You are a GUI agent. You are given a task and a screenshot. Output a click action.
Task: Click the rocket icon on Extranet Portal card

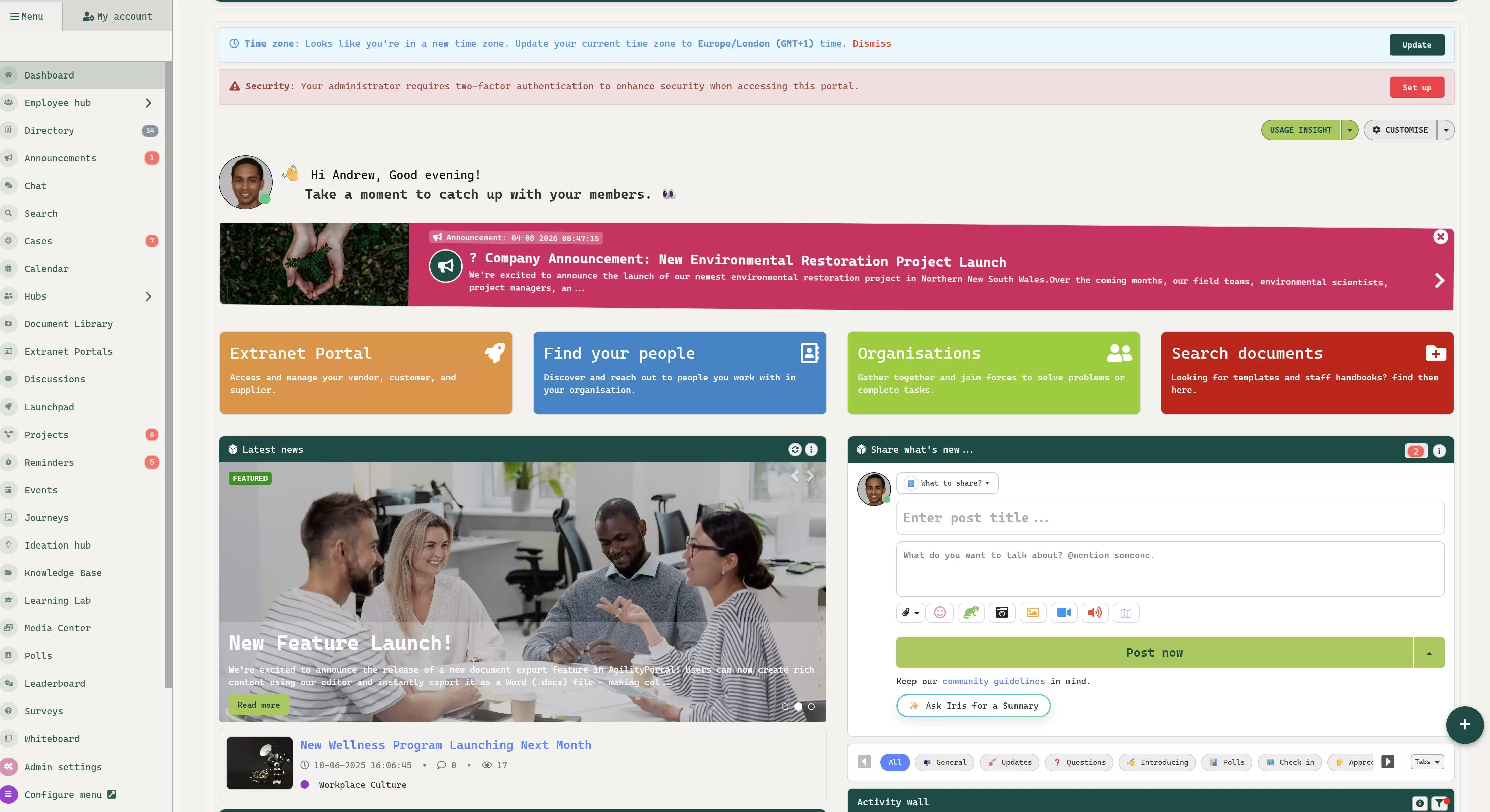tap(495, 353)
